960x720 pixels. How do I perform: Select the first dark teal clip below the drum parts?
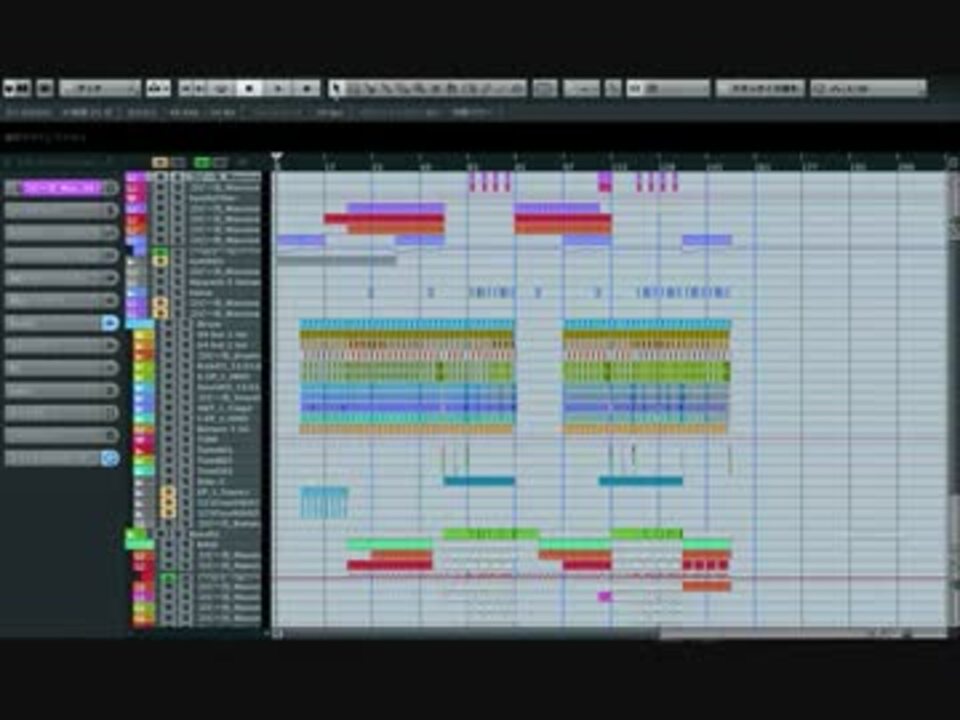tap(479, 481)
